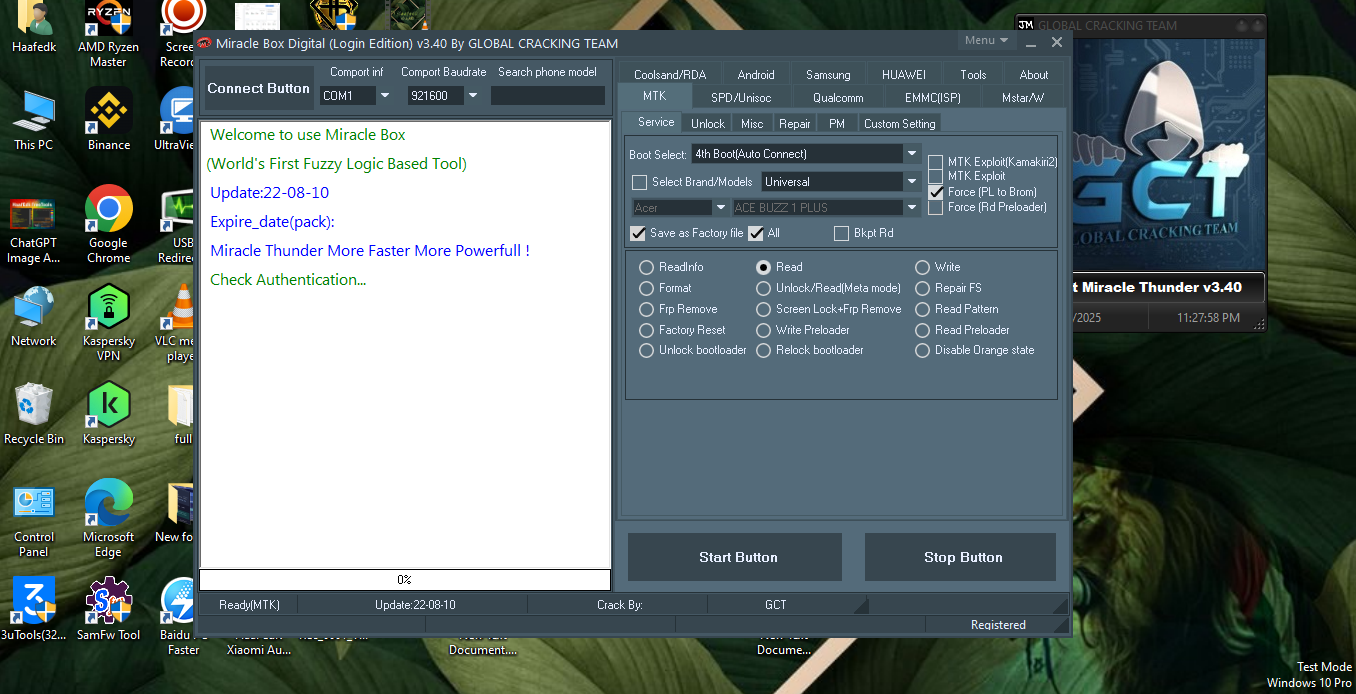Enable the MTK Exploit(Kamakiri2) checkbox

[x=936, y=162]
